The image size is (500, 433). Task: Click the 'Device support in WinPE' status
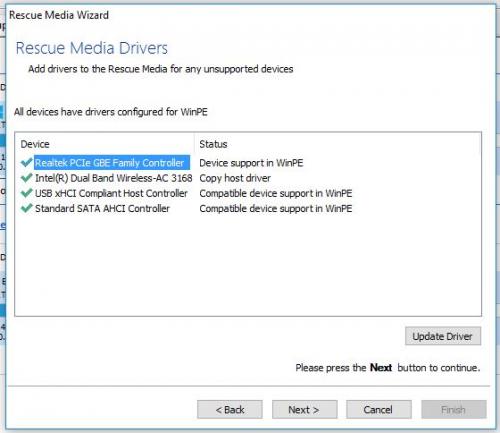click(251, 163)
